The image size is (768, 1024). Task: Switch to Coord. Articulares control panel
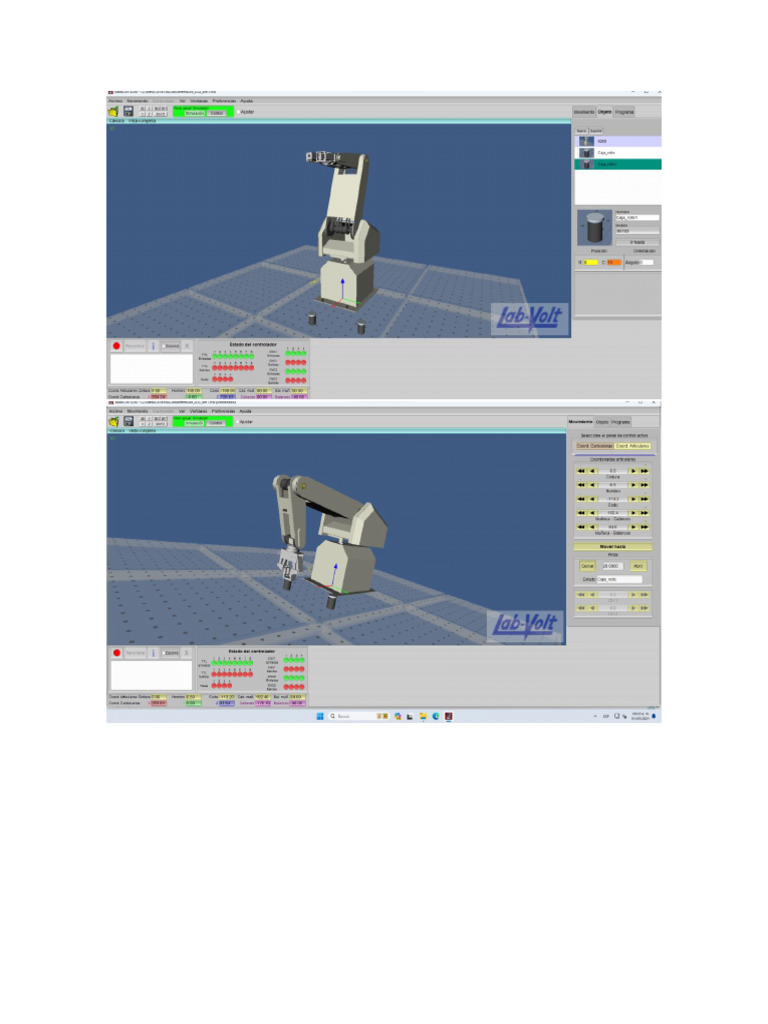click(x=633, y=446)
